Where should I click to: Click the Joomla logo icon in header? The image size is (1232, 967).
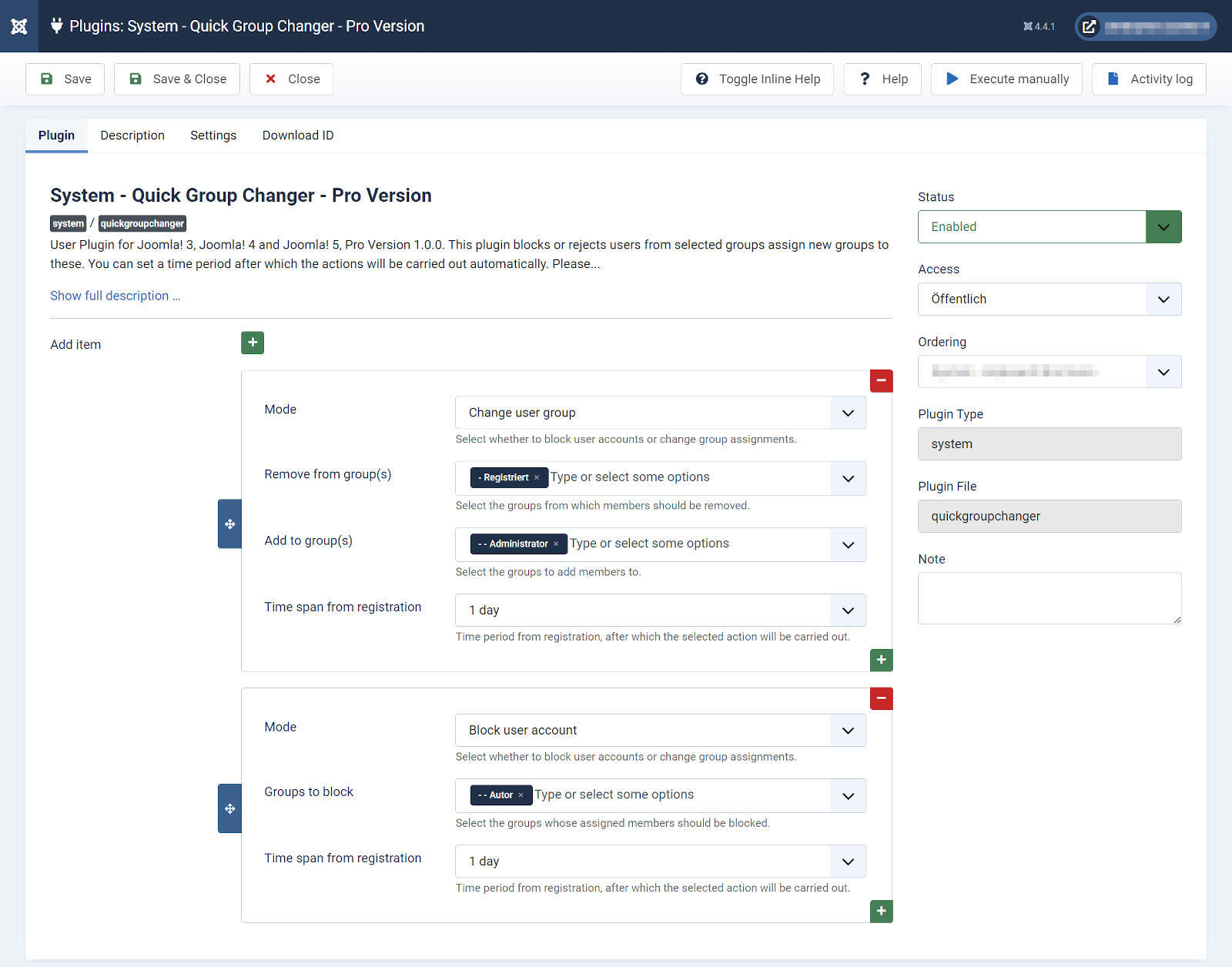(19, 26)
